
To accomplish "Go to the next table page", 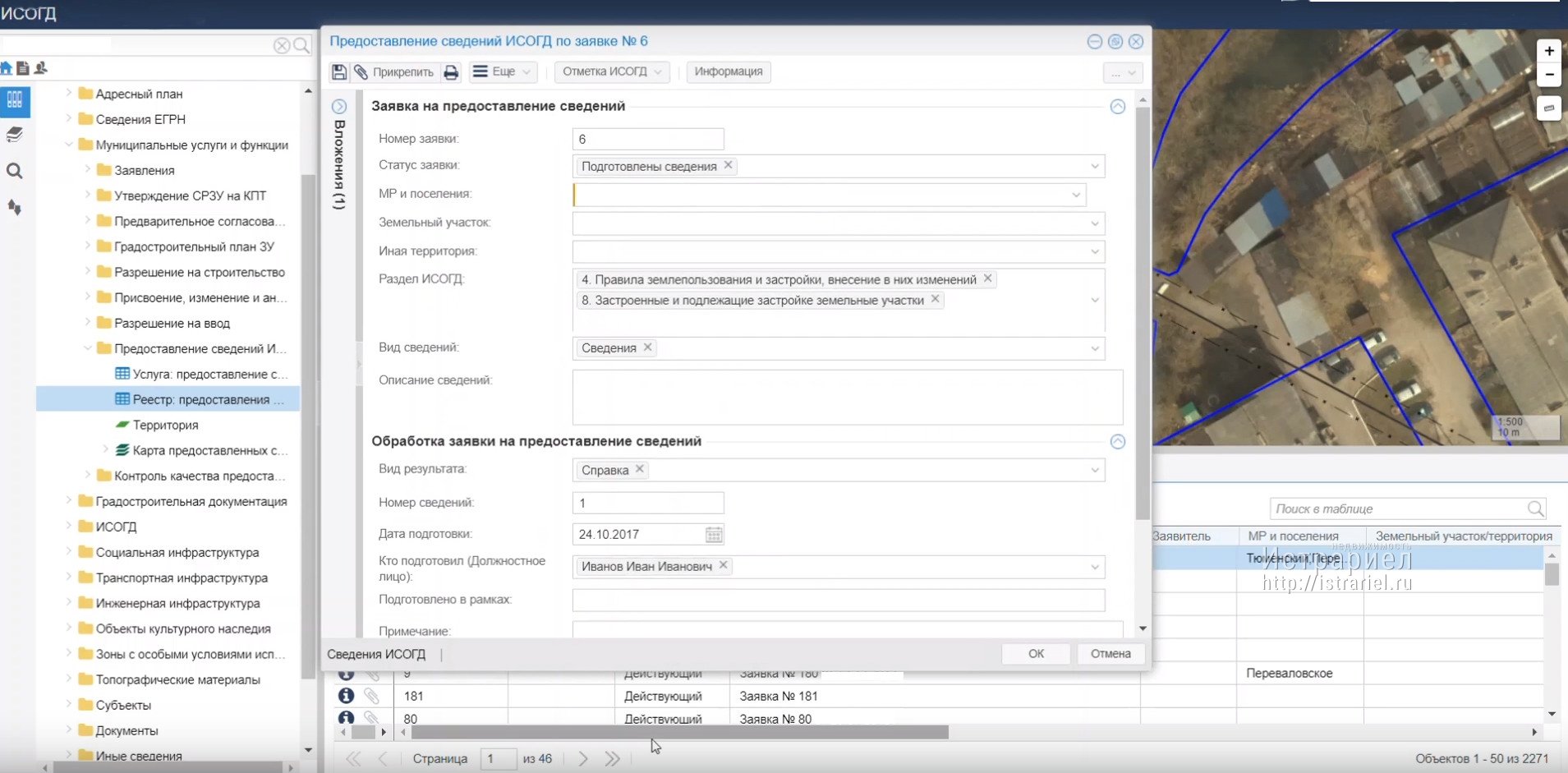I will coord(582,758).
